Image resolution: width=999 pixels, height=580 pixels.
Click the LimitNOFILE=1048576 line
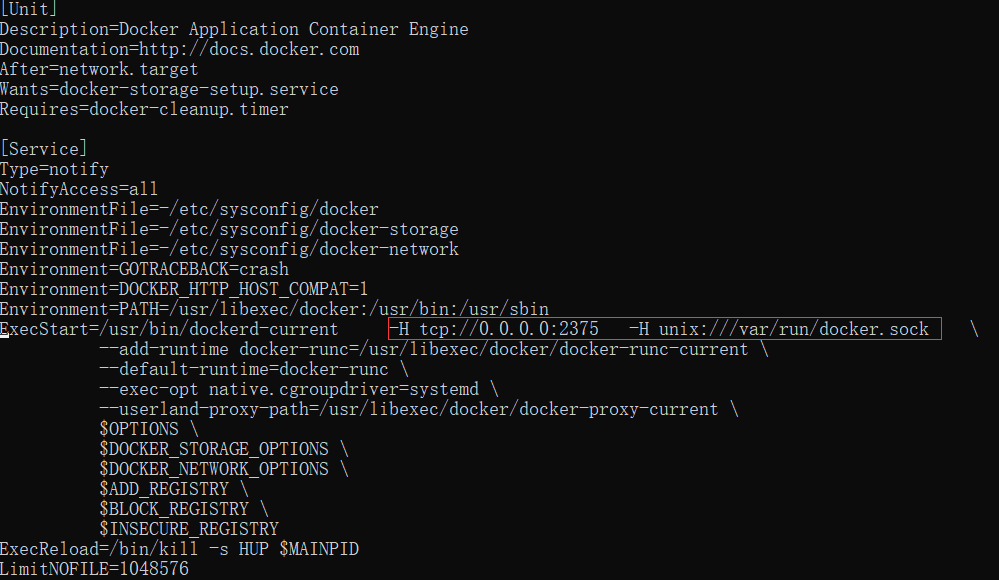tap(94, 569)
